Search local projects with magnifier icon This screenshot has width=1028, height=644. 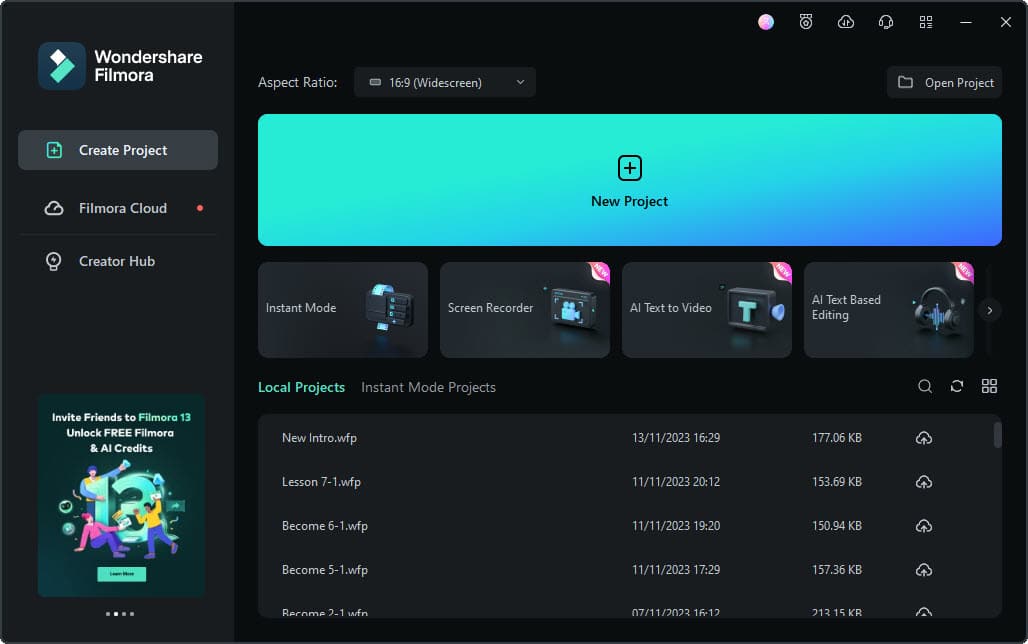click(x=924, y=386)
